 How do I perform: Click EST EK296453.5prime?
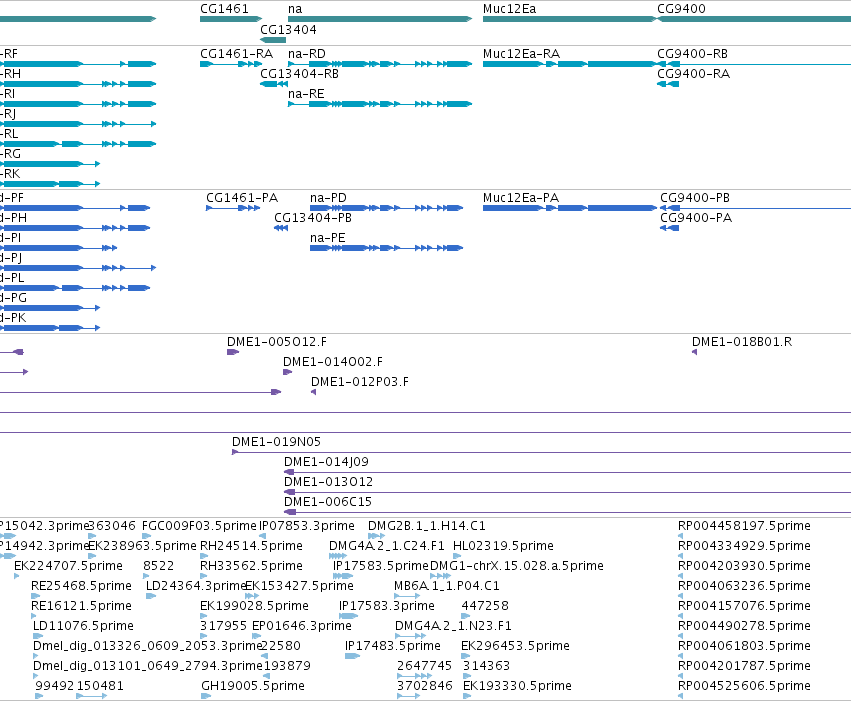pyautogui.click(x=515, y=646)
